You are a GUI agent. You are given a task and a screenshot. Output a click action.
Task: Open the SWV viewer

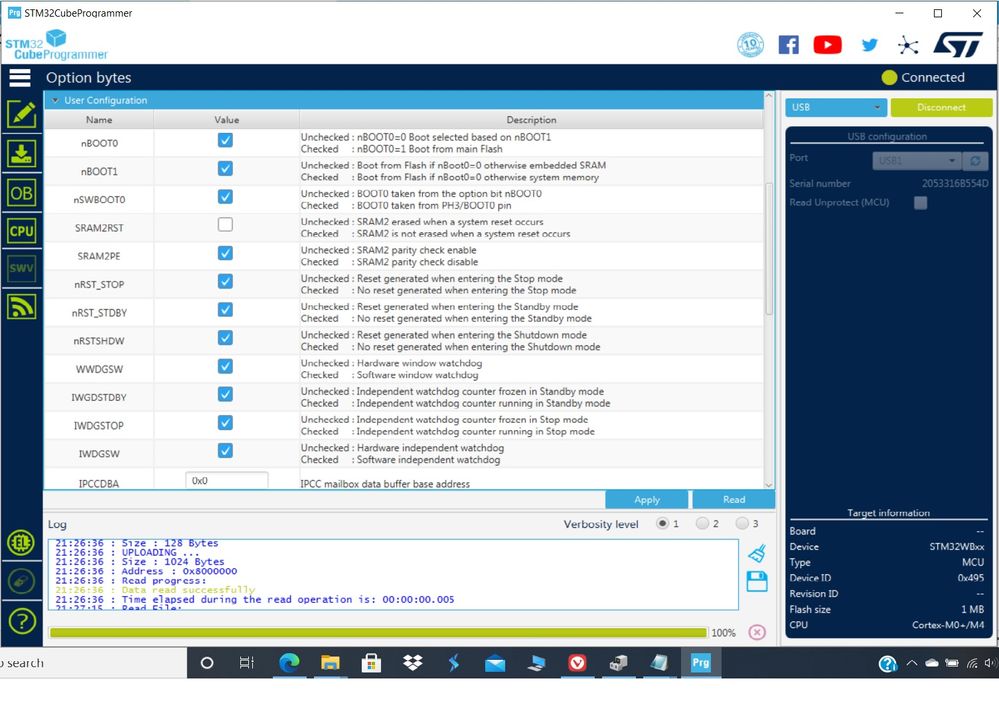22,268
